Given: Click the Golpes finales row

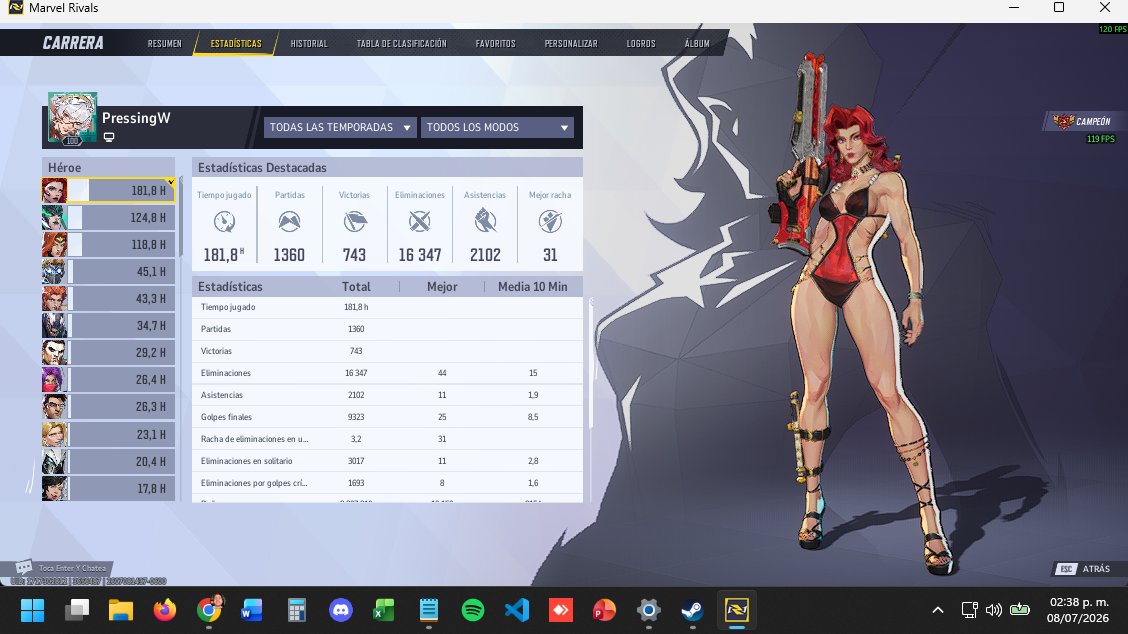Looking at the screenshot, I should click(387, 417).
